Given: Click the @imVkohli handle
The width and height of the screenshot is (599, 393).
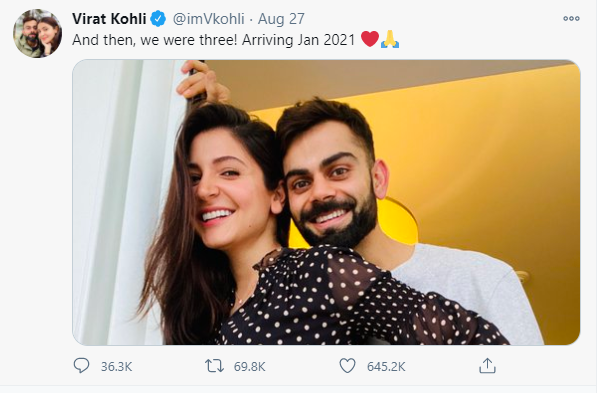Looking at the screenshot, I should tap(209, 19).
